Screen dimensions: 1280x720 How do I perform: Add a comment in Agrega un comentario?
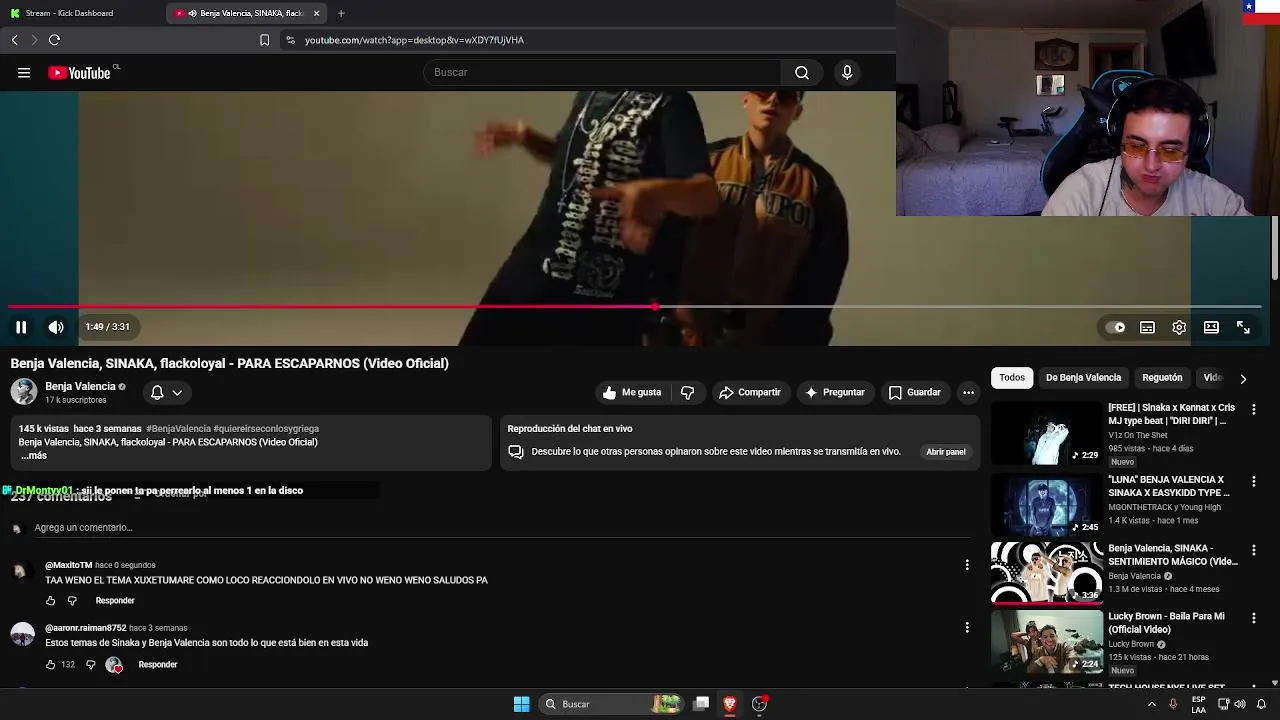click(x=500, y=527)
